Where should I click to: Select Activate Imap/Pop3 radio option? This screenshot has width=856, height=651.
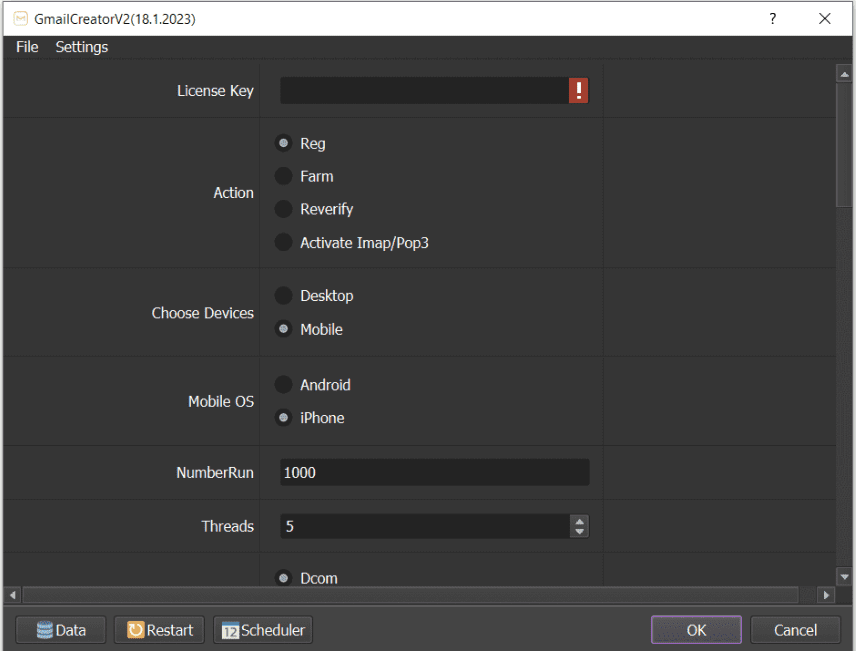click(x=283, y=242)
